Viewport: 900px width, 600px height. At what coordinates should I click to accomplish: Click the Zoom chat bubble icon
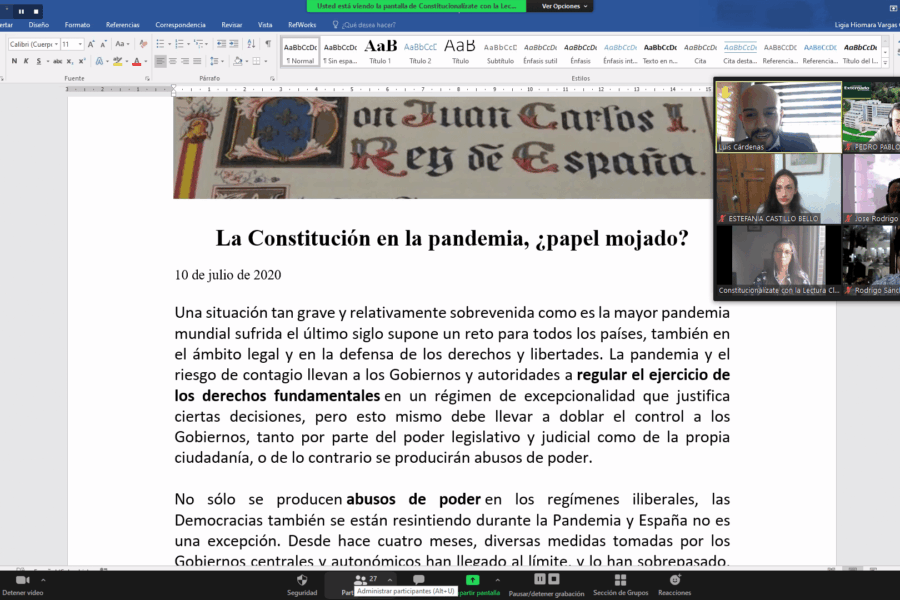click(x=419, y=580)
